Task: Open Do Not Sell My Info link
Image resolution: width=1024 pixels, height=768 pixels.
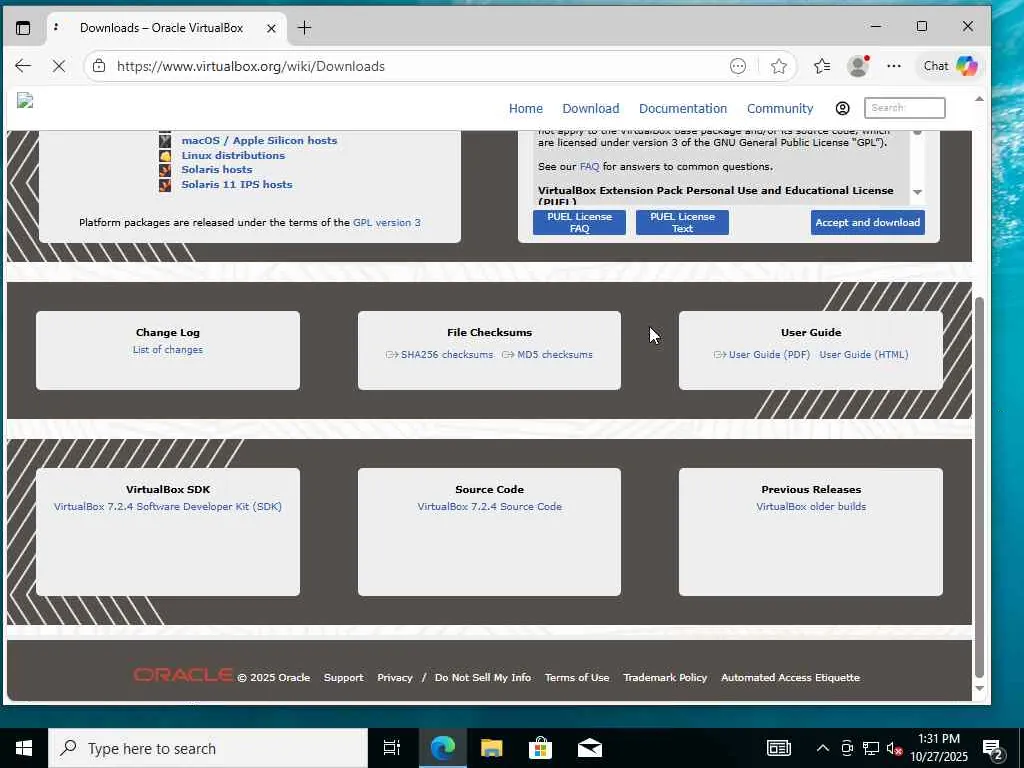Action: coord(483,678)
